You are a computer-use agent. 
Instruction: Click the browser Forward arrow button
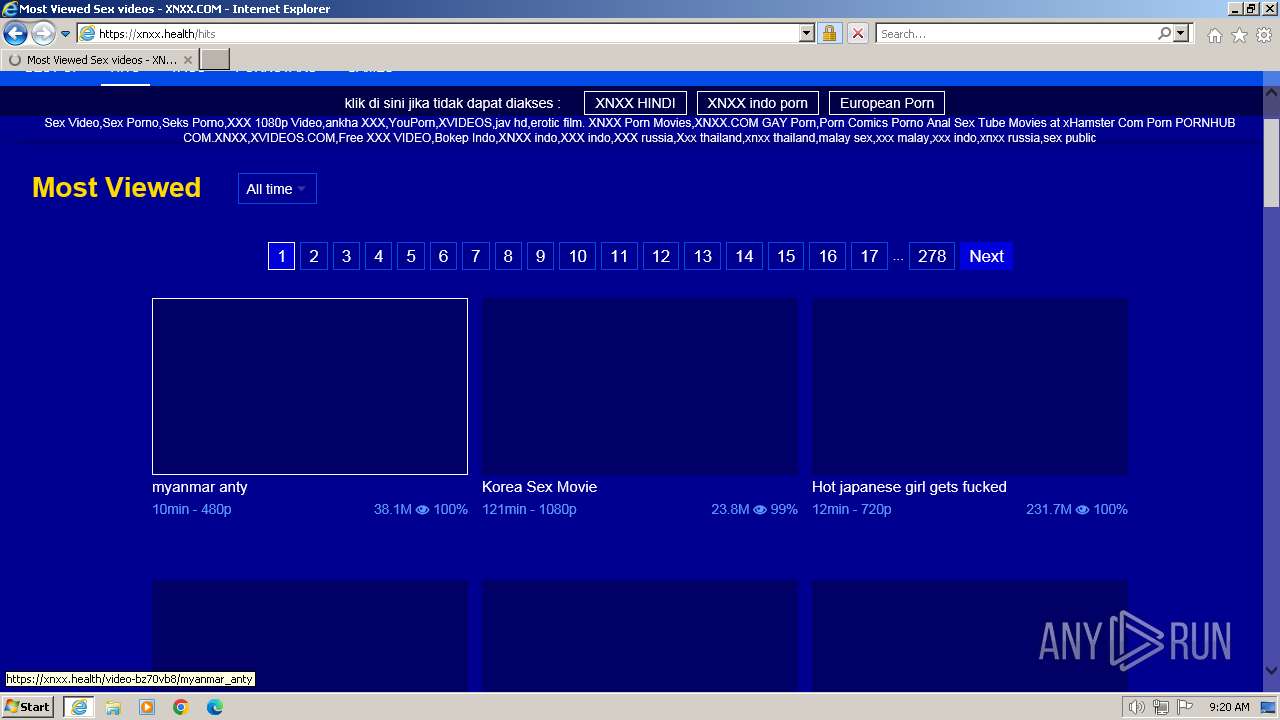pos(43,34)
